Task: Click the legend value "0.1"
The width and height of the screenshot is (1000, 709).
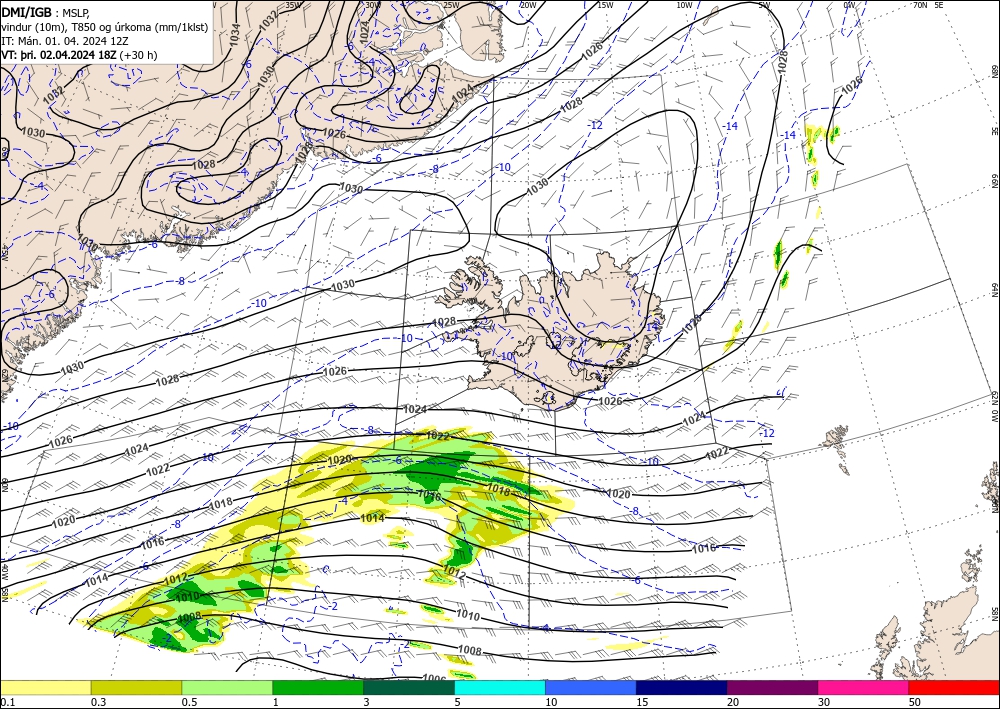Action: point(7,702)
